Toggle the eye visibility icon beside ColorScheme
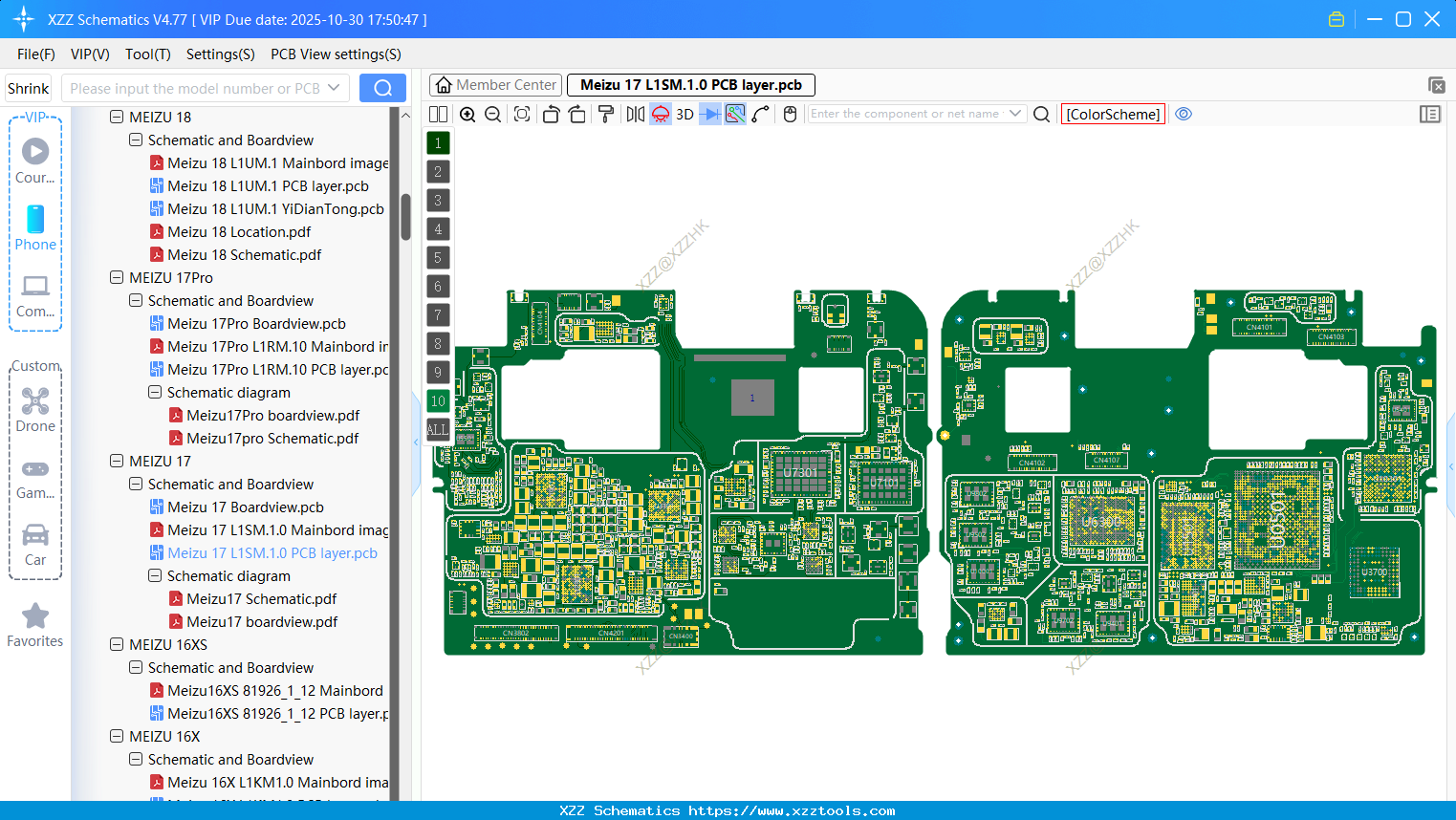The image size is (1456, 820). (1184, 114)
